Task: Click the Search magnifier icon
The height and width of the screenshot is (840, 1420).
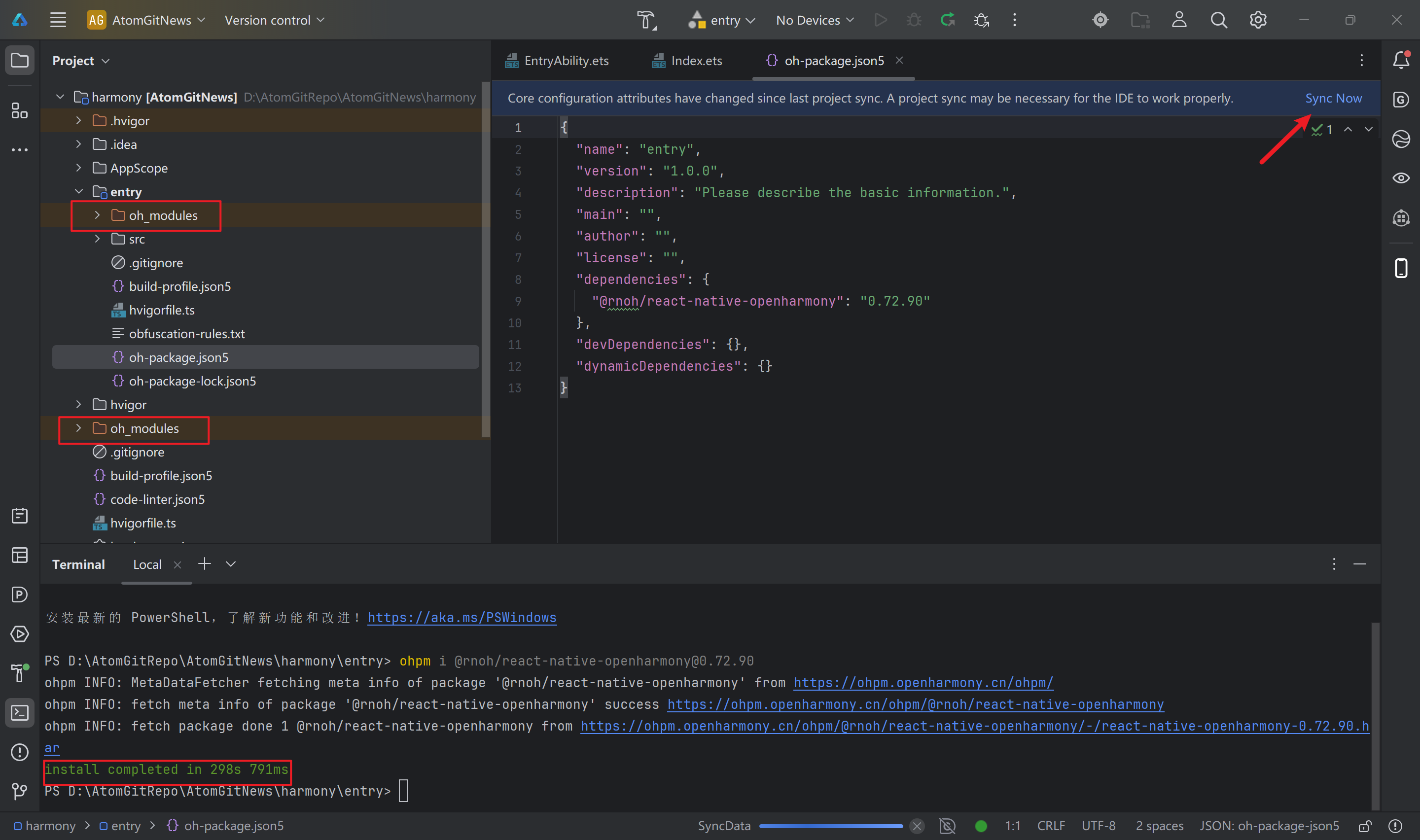Action: [x=1218, y=20]
